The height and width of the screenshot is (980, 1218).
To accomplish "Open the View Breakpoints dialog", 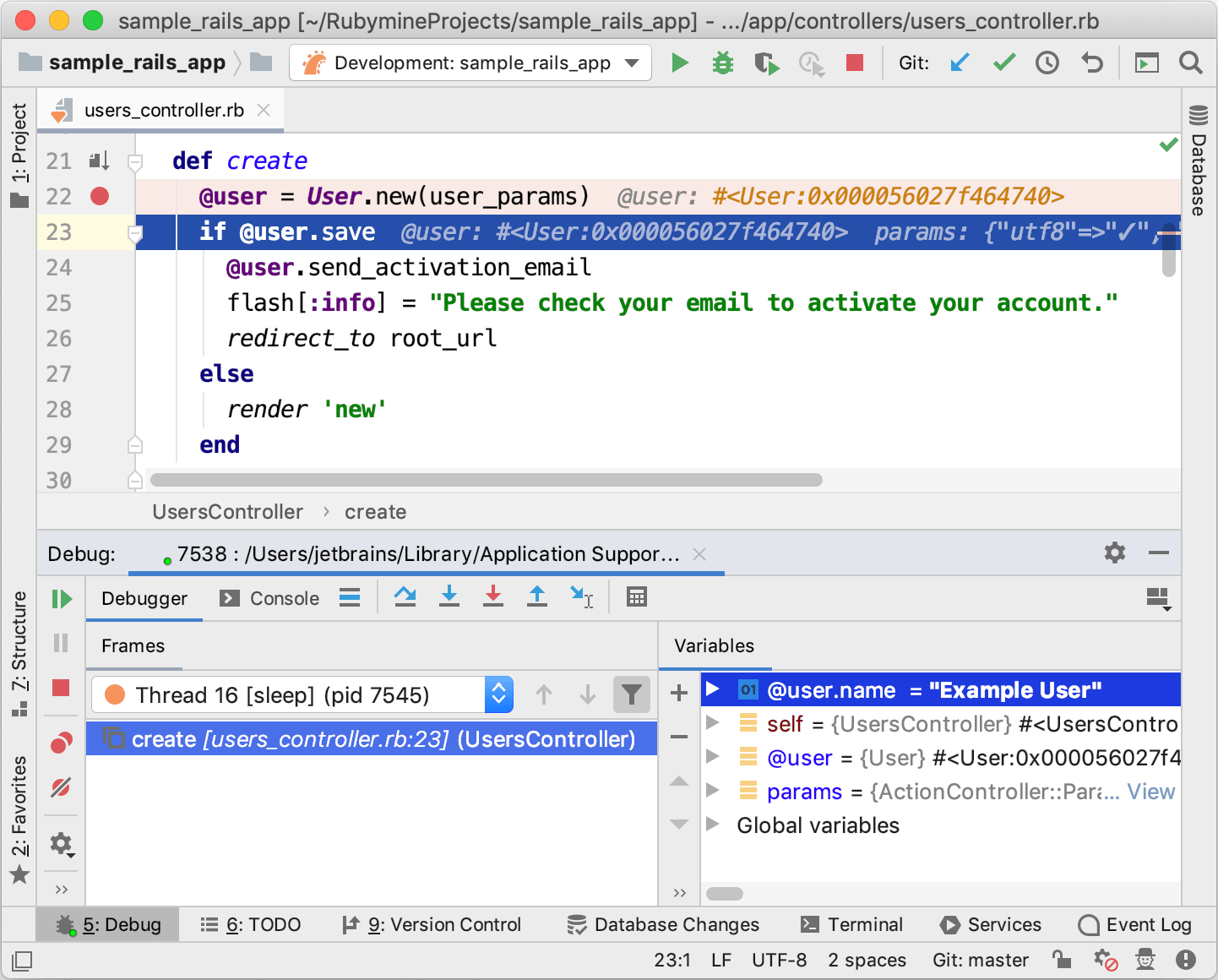I will (60, 743).
